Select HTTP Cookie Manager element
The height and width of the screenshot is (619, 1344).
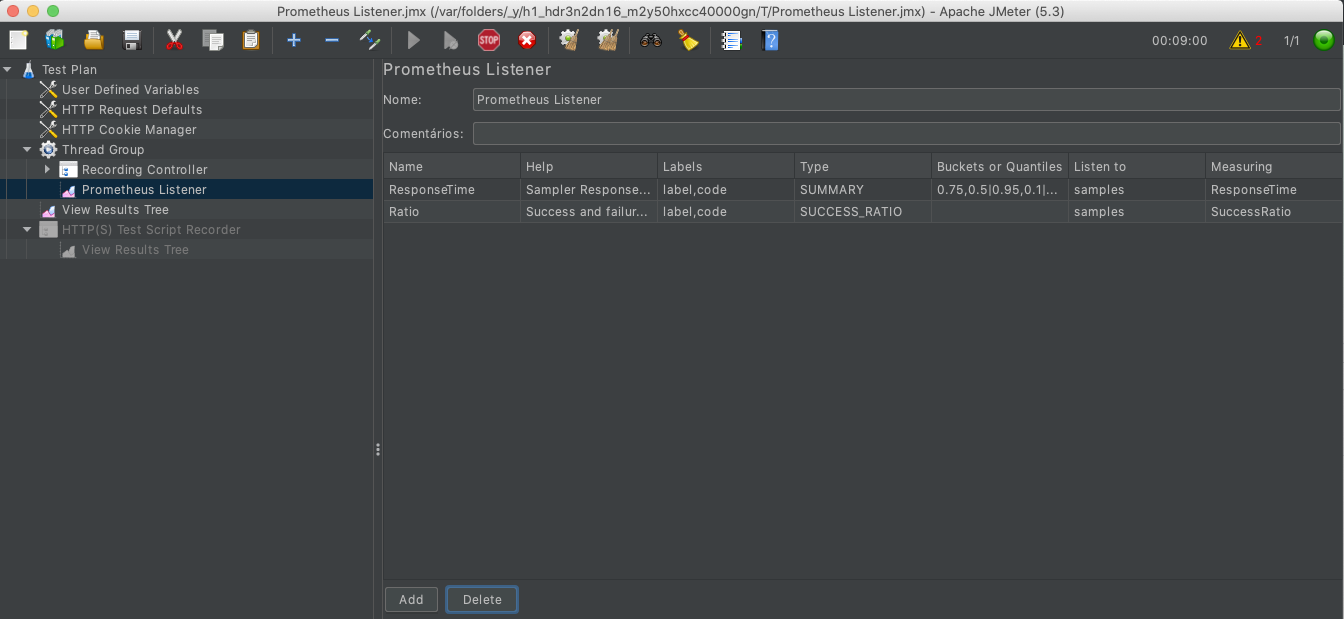(129, 130)
